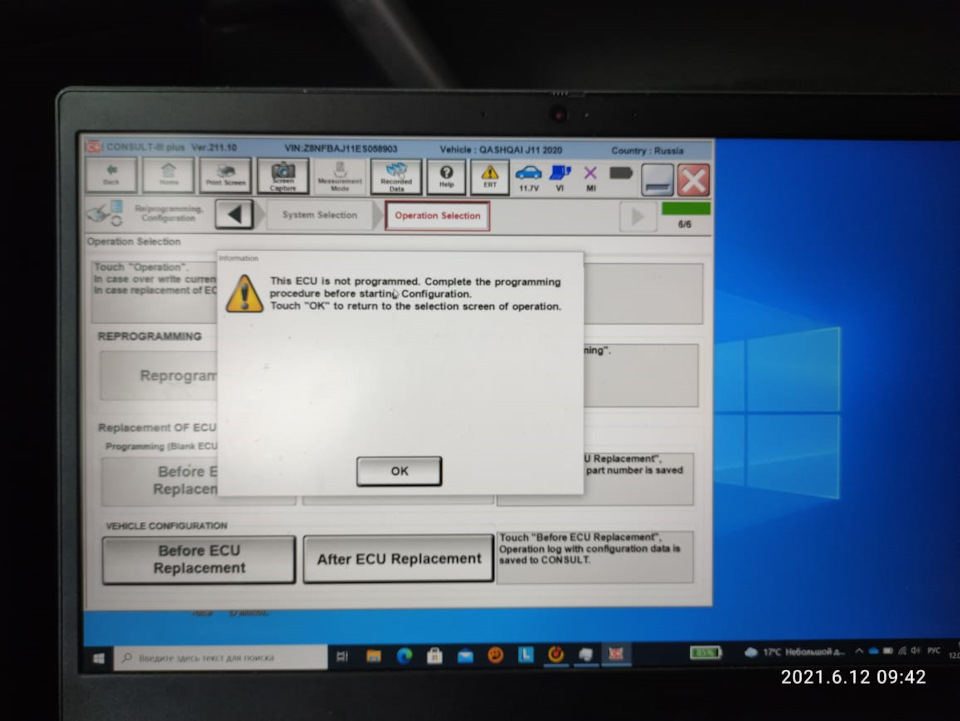Click the Reprogramming button
This screenshot has height=721, width=960.
click(x=158, y=375)
